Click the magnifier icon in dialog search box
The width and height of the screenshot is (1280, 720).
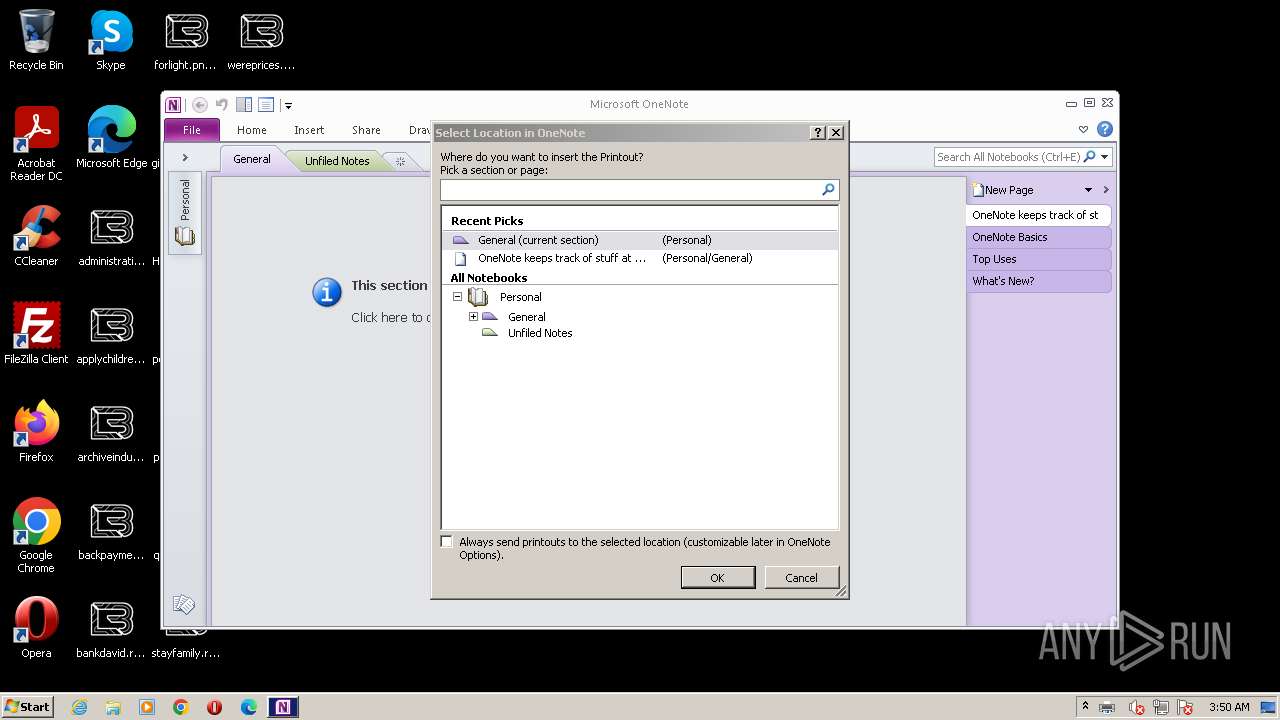coord(828,190)
